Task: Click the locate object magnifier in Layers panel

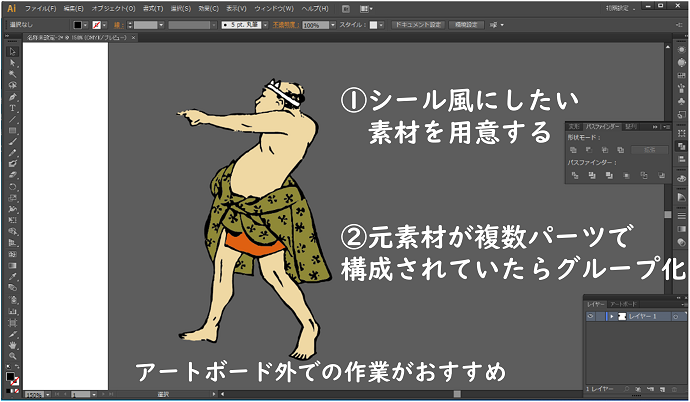Action: (x=627, y=389)
